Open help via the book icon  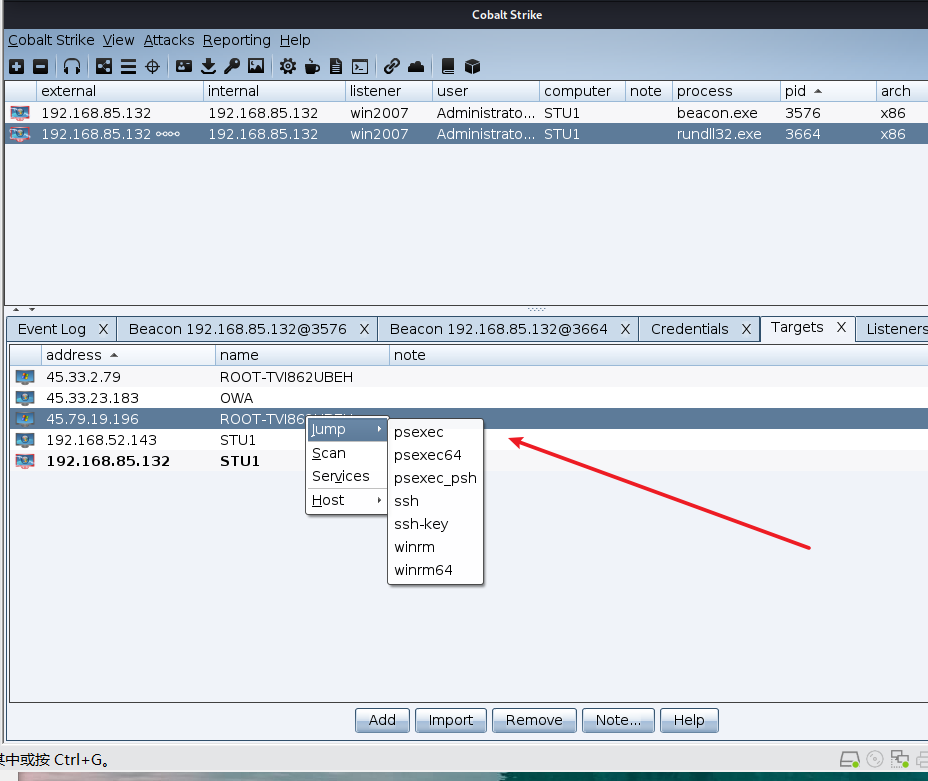(448, 66)
